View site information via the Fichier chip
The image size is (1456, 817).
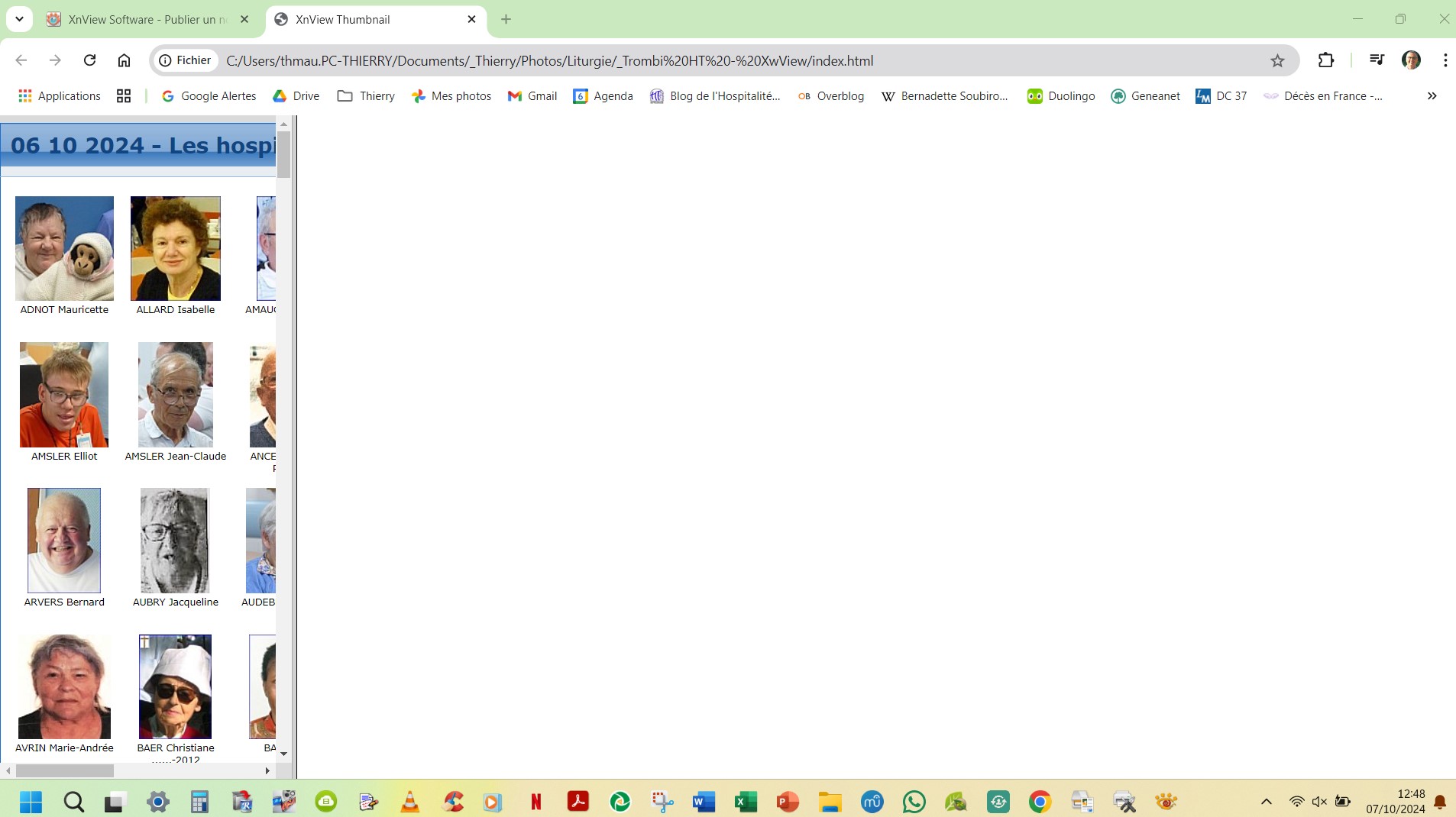[x=185, y=60]
